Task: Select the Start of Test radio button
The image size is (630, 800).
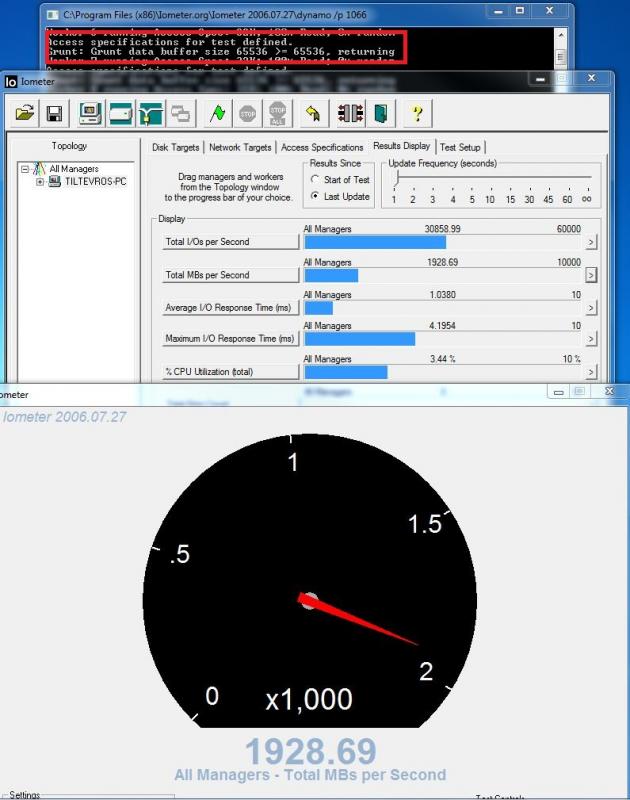Action: (x=315, y=180)
